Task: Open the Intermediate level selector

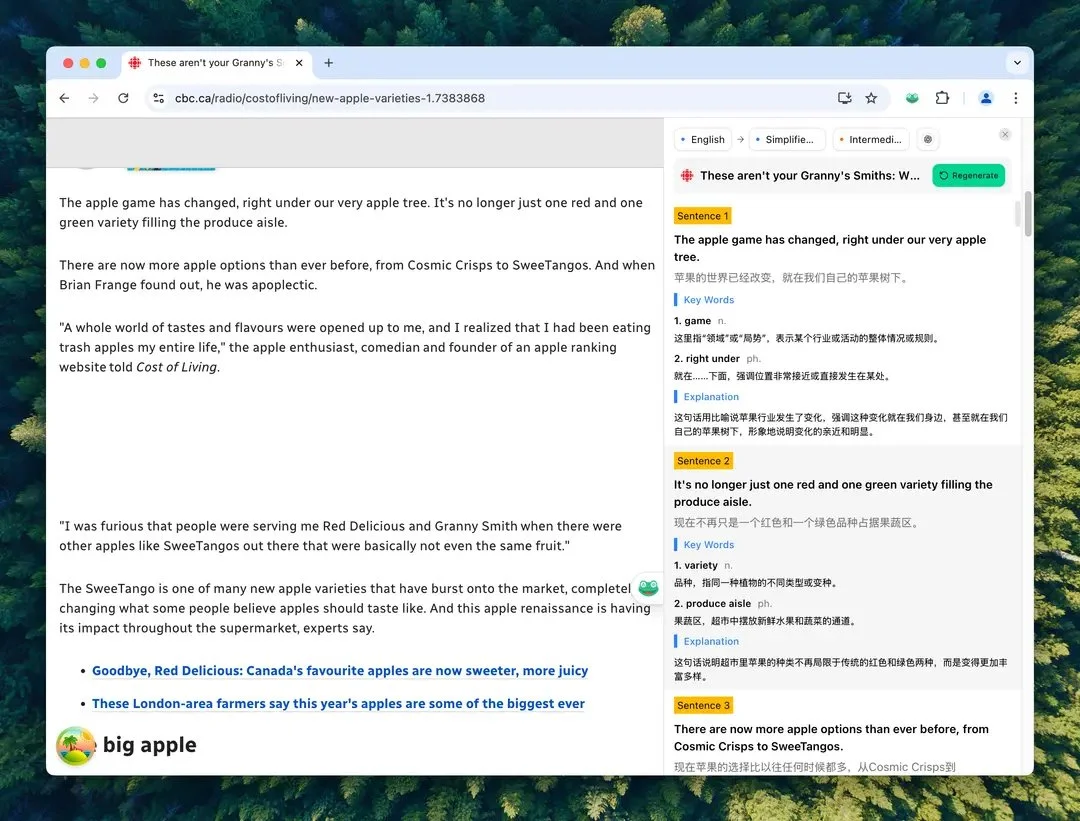Action: (871, 140)
